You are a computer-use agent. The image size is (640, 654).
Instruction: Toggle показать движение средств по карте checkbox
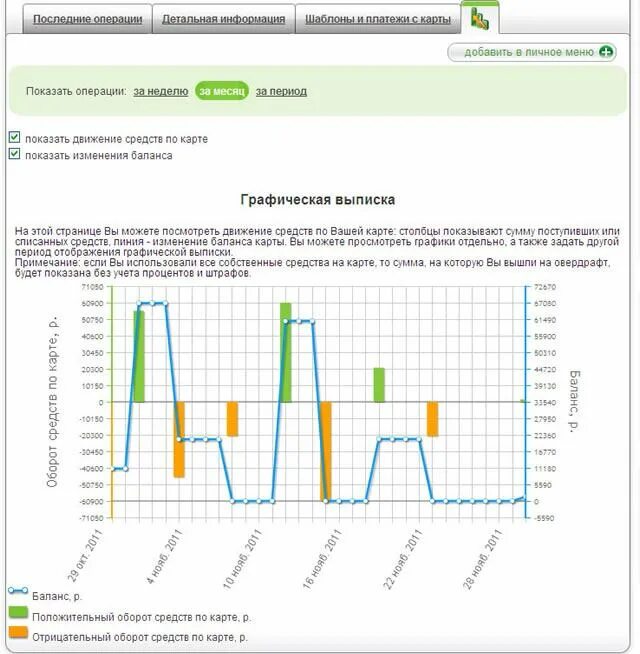click(x=15, y=137)
